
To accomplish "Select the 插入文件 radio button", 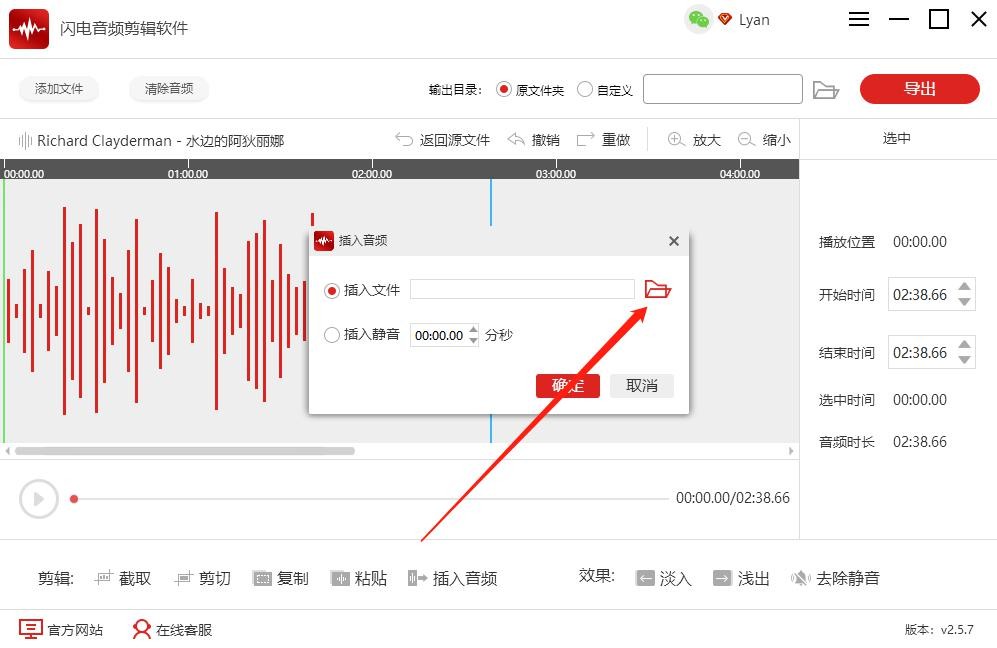I will click(332, 290).
